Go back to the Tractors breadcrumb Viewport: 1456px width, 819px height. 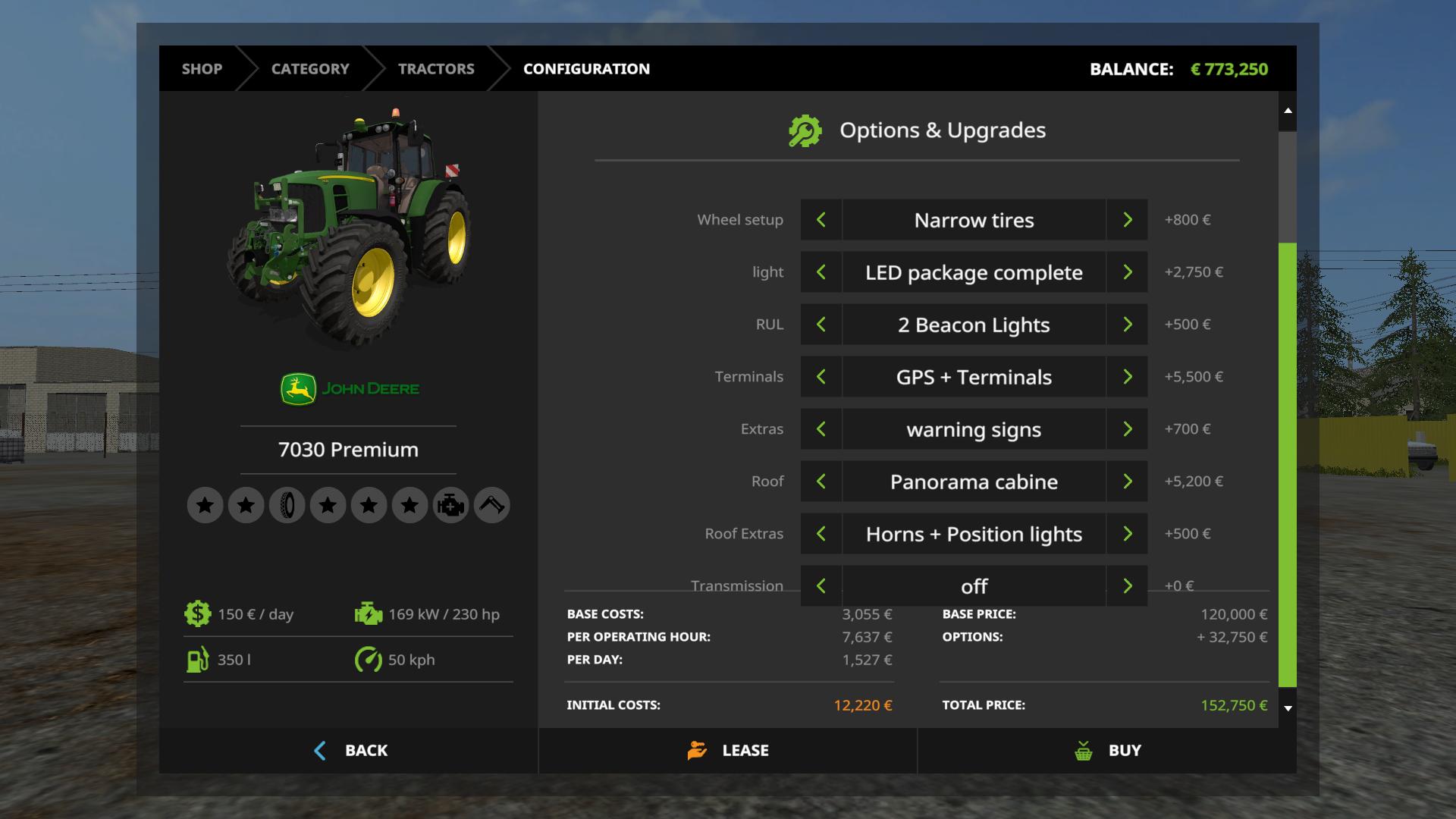coord(436,69)
